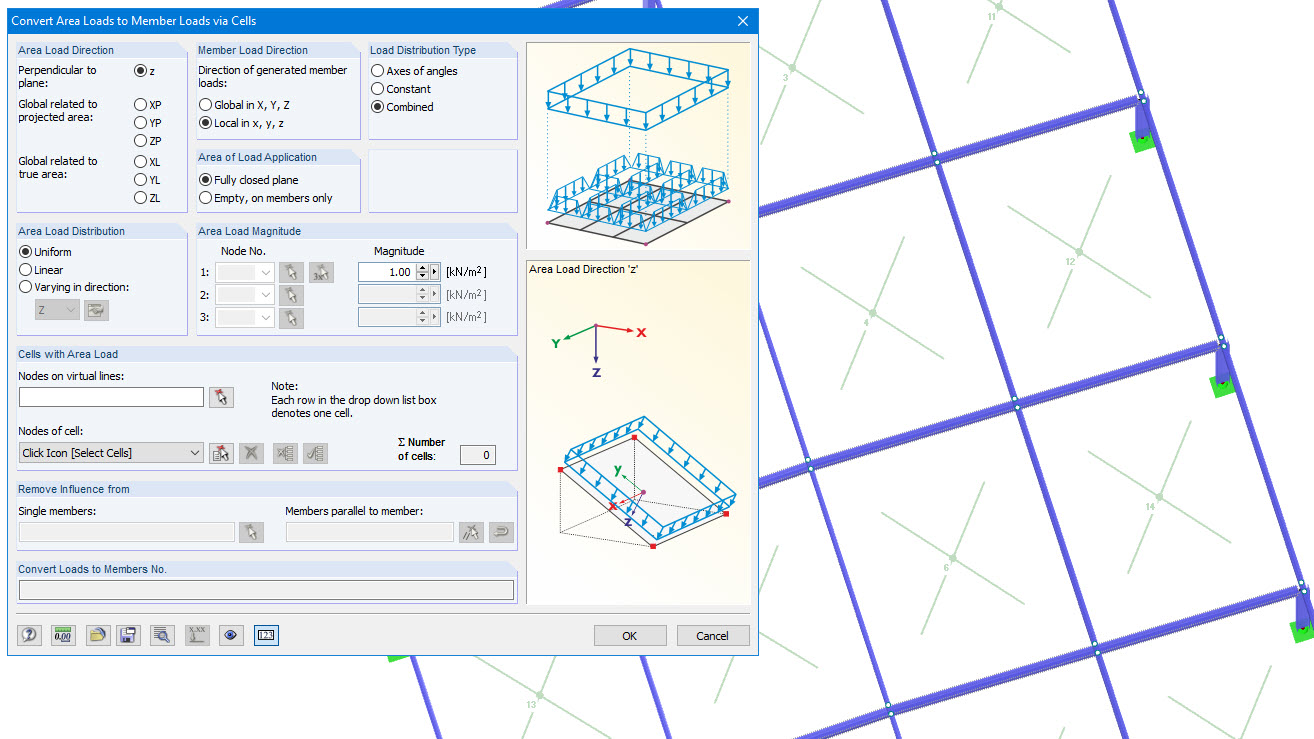Screen dimensions: 1314x739
Task: Click the eye visibility icon in bottom toolbar
Action: [231, 634]
